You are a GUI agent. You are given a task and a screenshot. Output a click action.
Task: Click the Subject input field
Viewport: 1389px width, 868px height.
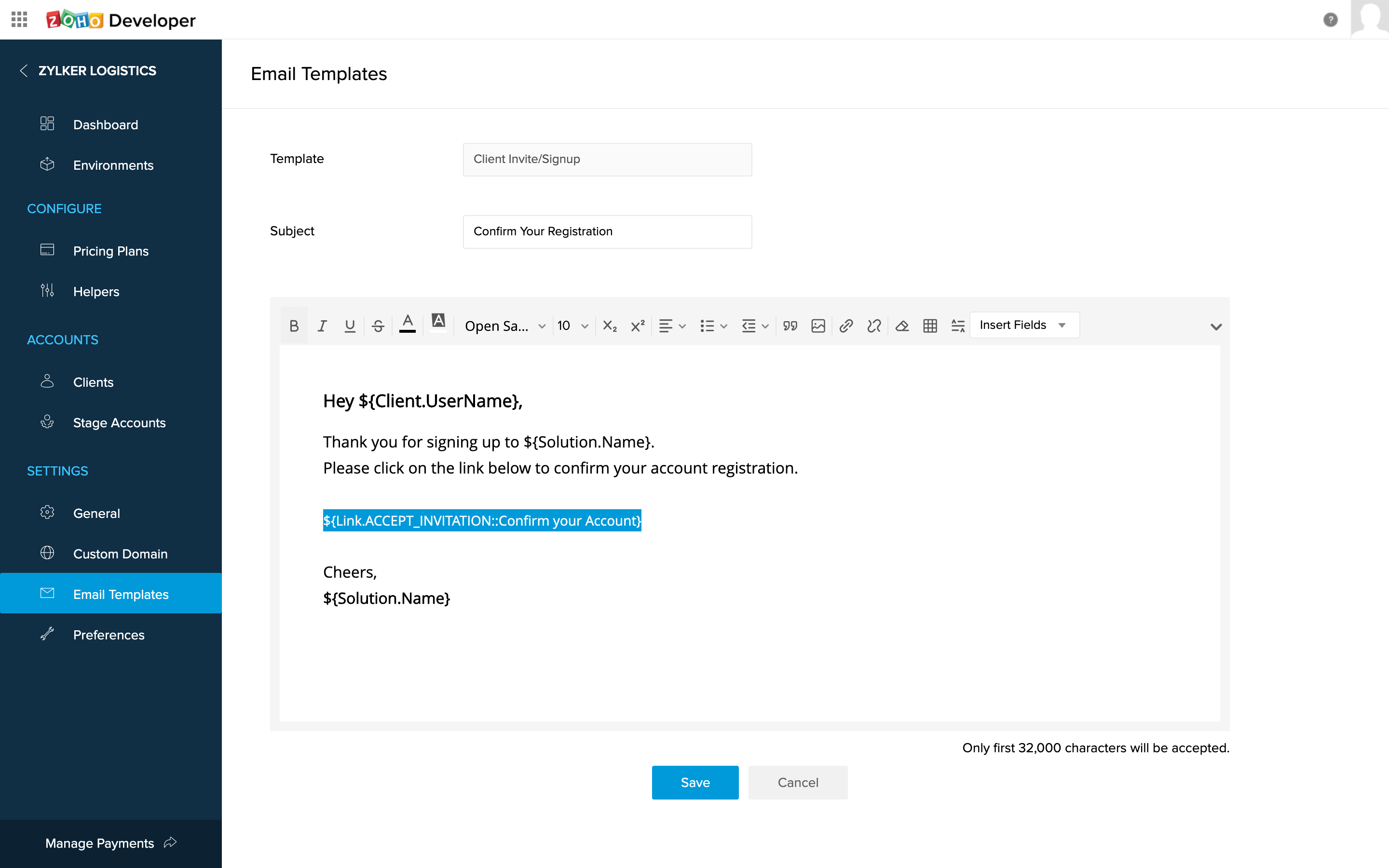607,231
